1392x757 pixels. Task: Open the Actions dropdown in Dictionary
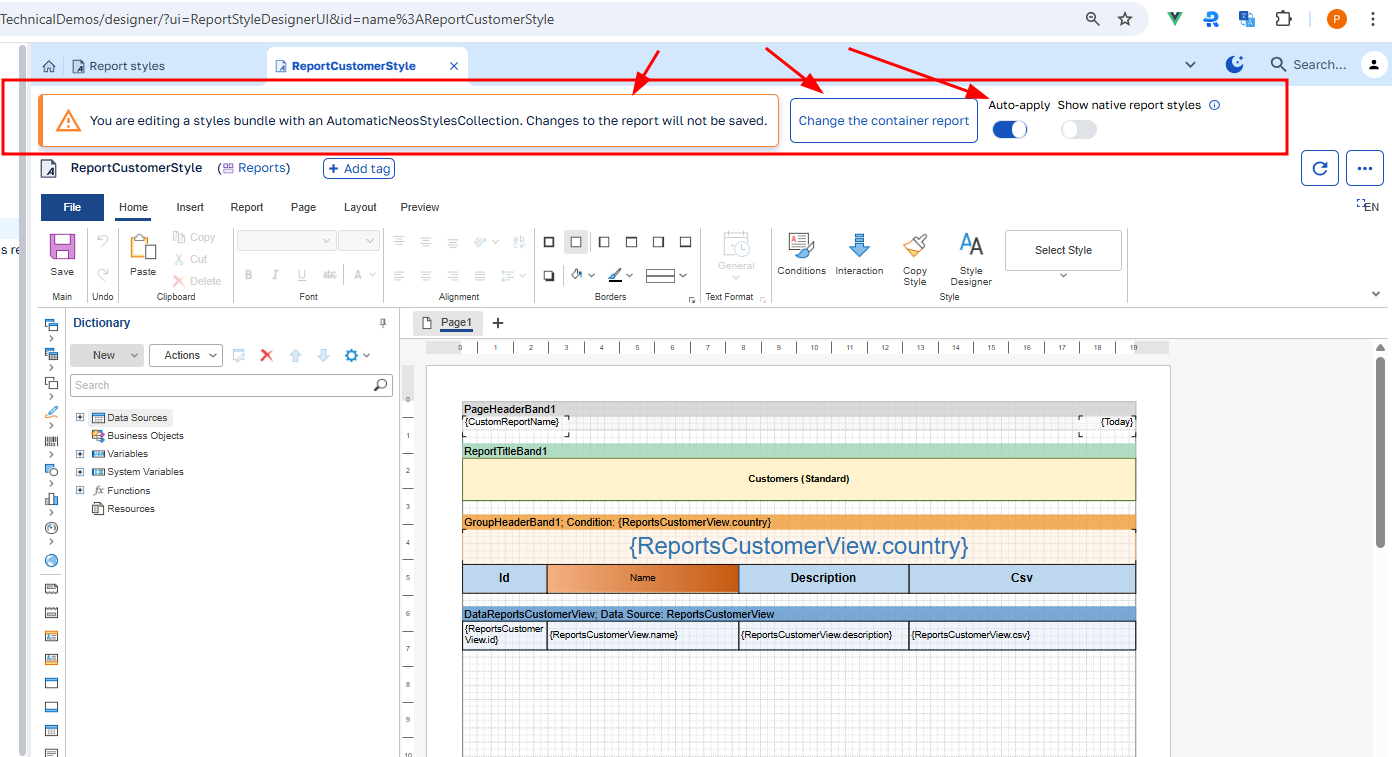[x=186, y=355]
